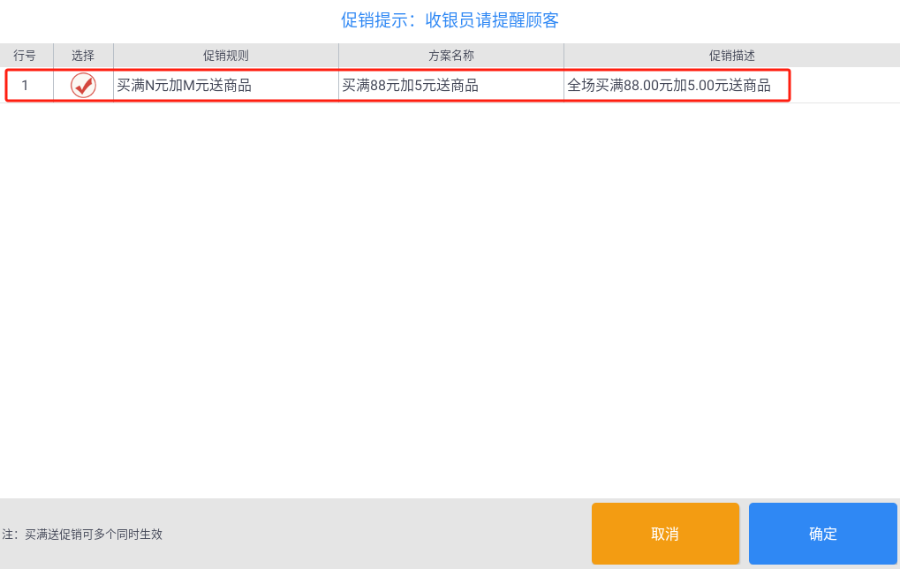Click the blank space right of the description cell
Screen dimensions: 900x569
[x=845, y=86]
